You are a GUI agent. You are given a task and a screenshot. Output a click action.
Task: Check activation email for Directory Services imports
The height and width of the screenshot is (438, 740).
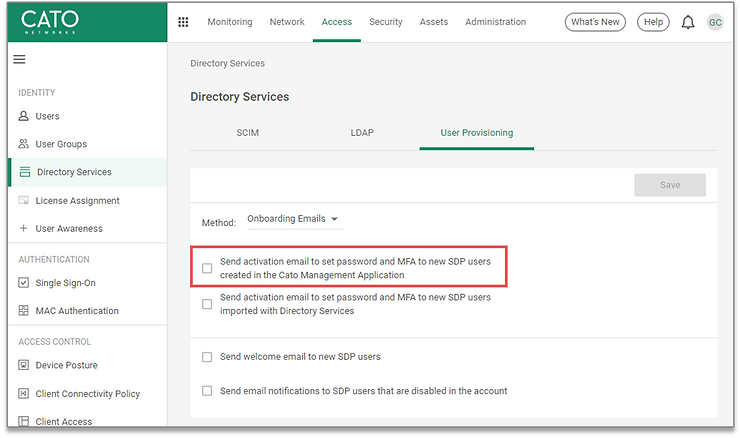207,304
